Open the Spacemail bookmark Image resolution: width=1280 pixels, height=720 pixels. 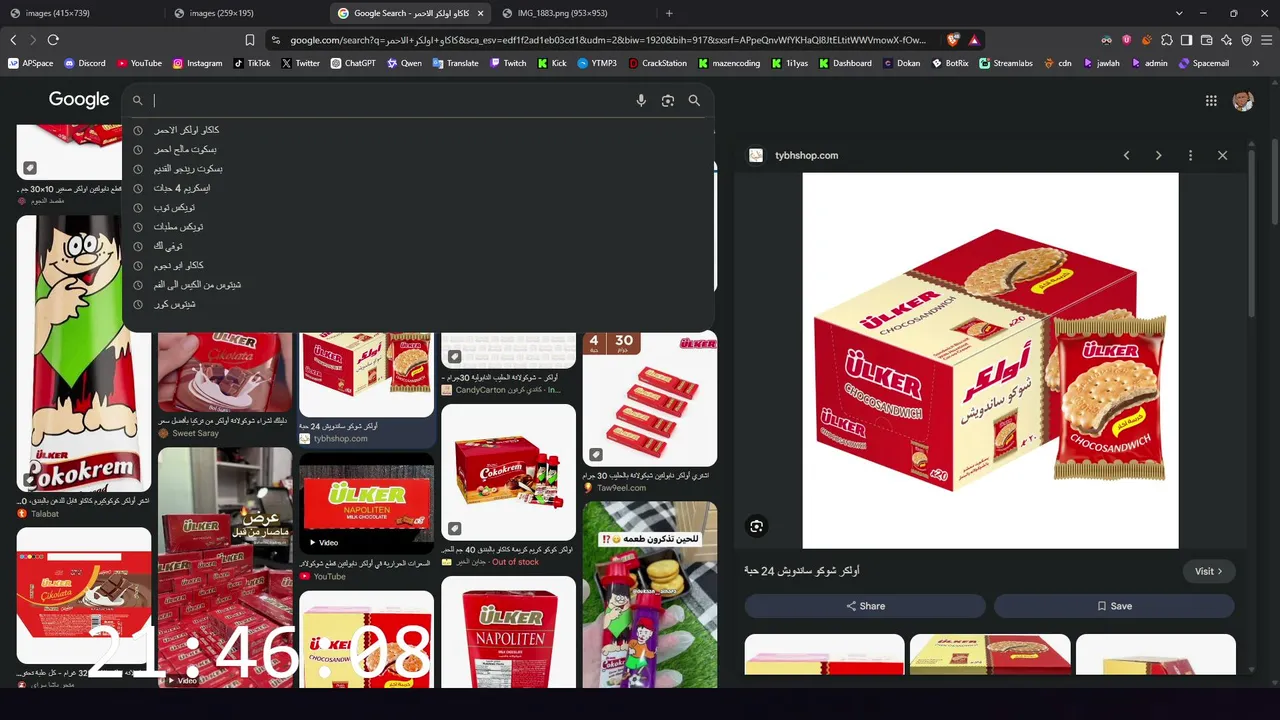click(x=1204, y=63)
